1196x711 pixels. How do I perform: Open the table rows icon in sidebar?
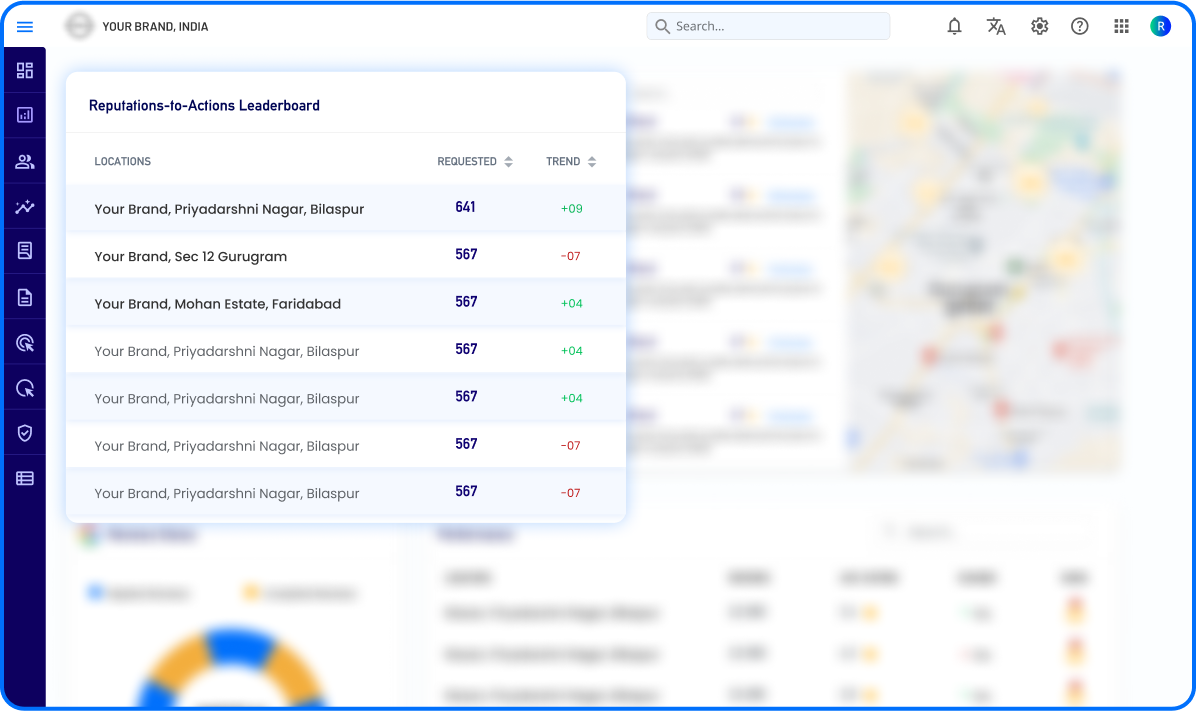(x=24, y=478)
